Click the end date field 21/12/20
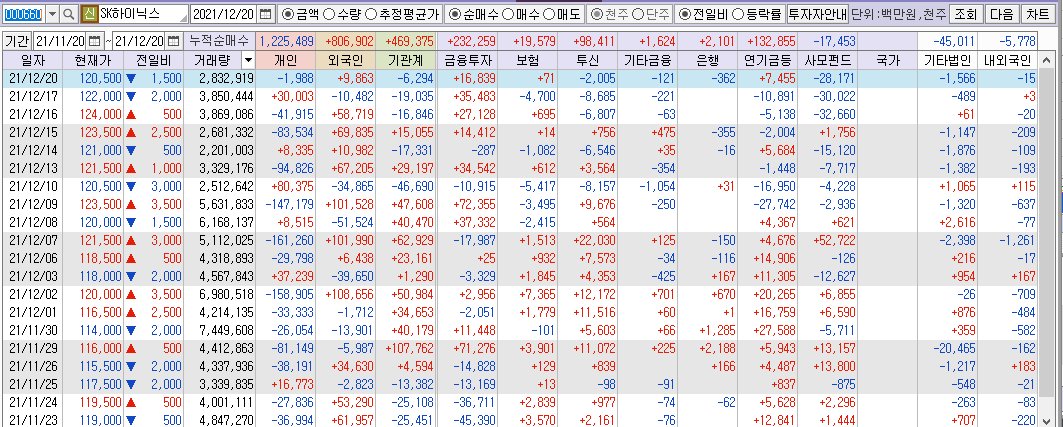Viewport: 1063px width, 427px height. pos(140,41)
